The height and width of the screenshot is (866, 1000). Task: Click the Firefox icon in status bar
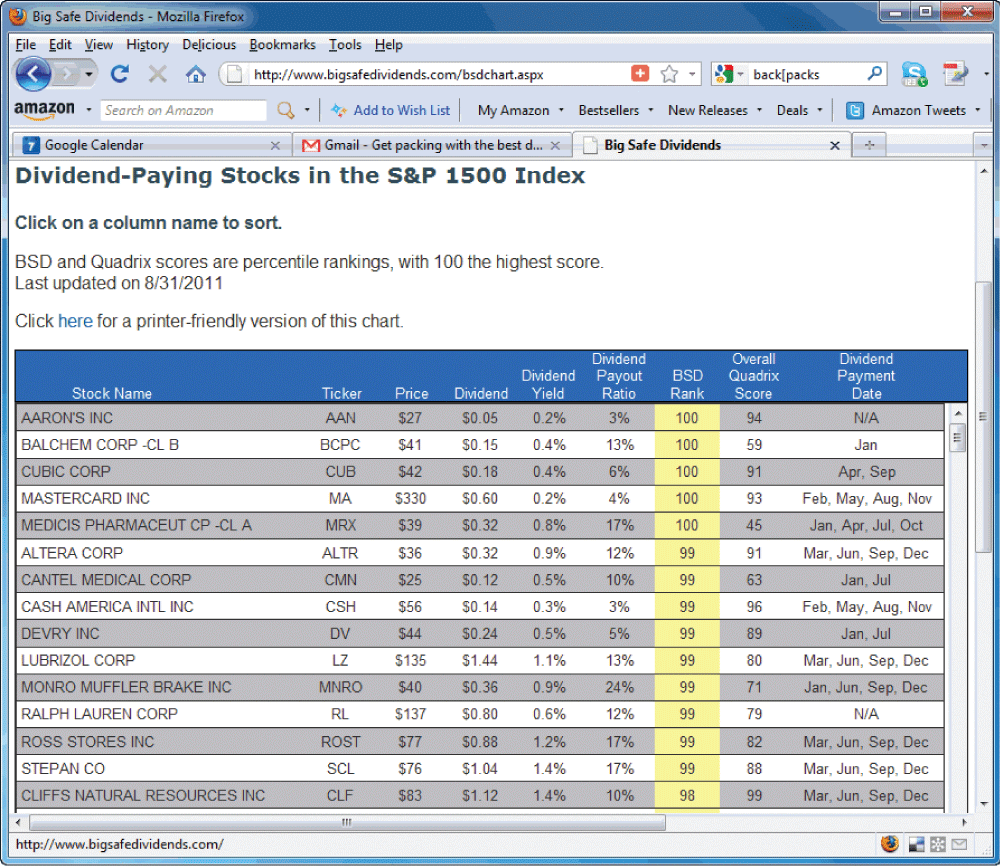tap(890, 844)
